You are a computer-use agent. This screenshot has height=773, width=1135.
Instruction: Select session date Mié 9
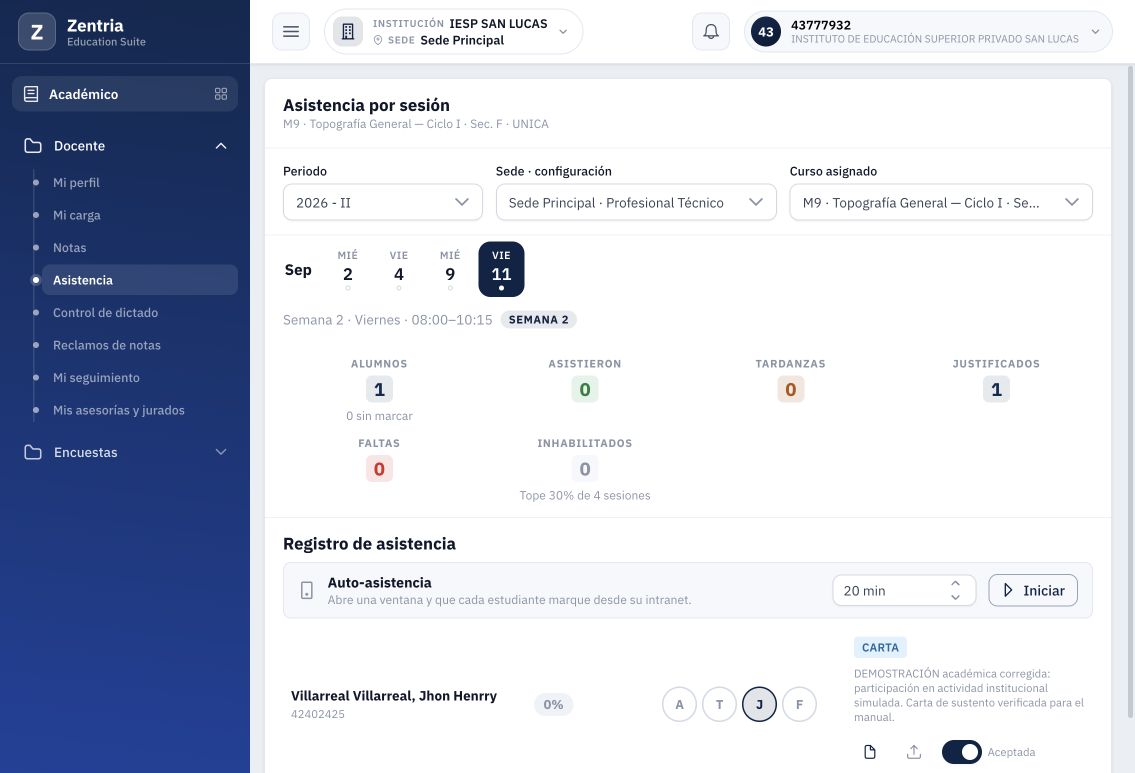(x=450, y=269)
